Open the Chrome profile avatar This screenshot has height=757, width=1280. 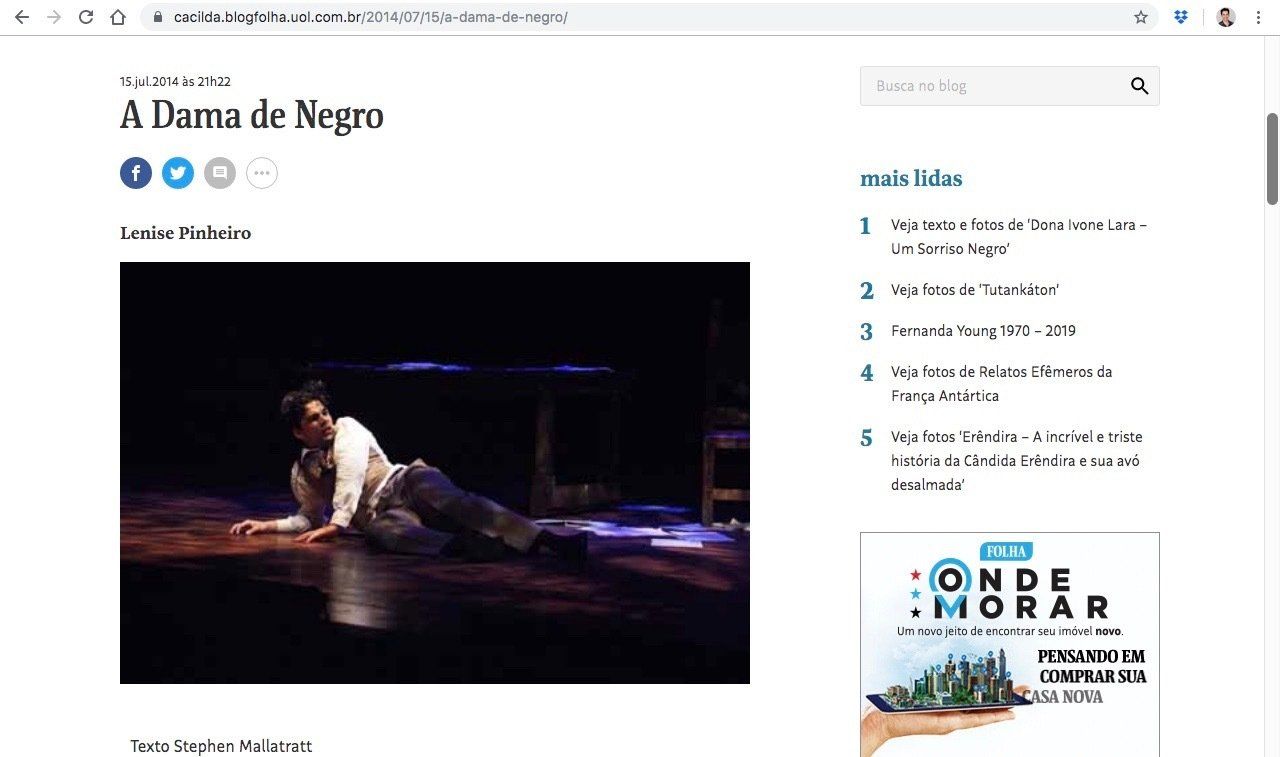point(1225,17)
